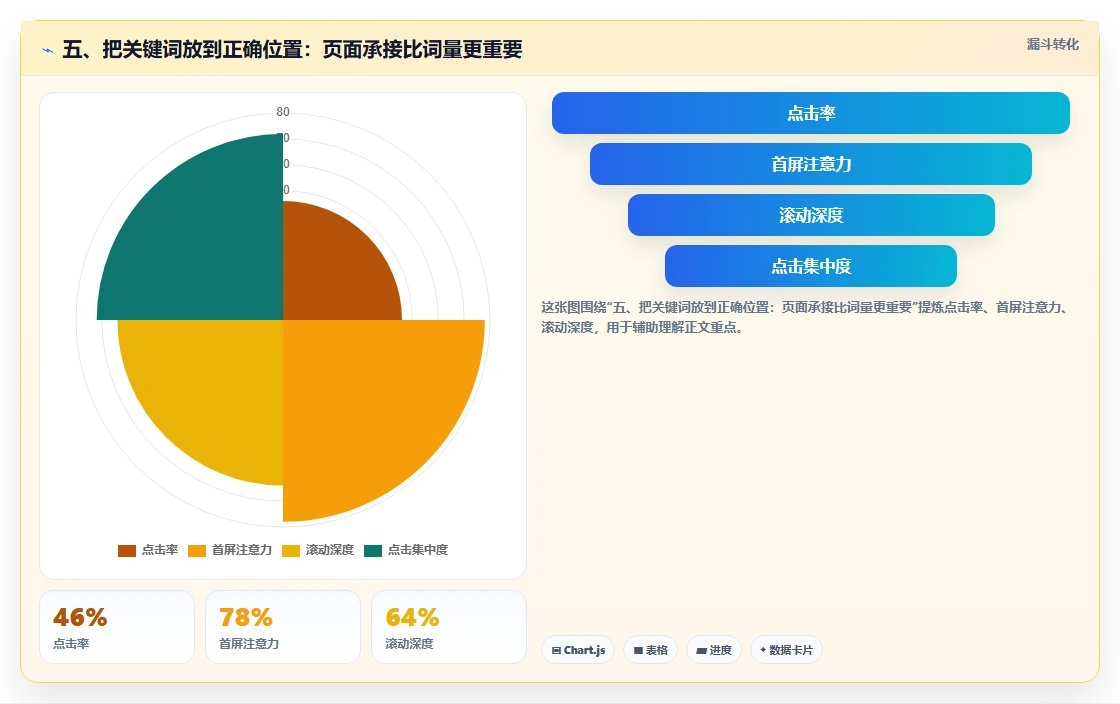Click the 进度 tag chip

tap(714, 650)
